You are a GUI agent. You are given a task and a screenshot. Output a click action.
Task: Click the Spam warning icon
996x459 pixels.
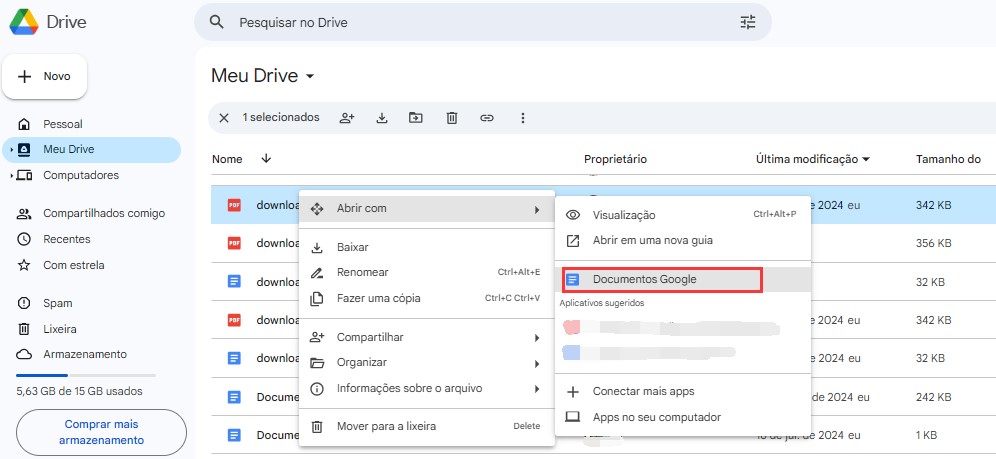tap(24, 303)
